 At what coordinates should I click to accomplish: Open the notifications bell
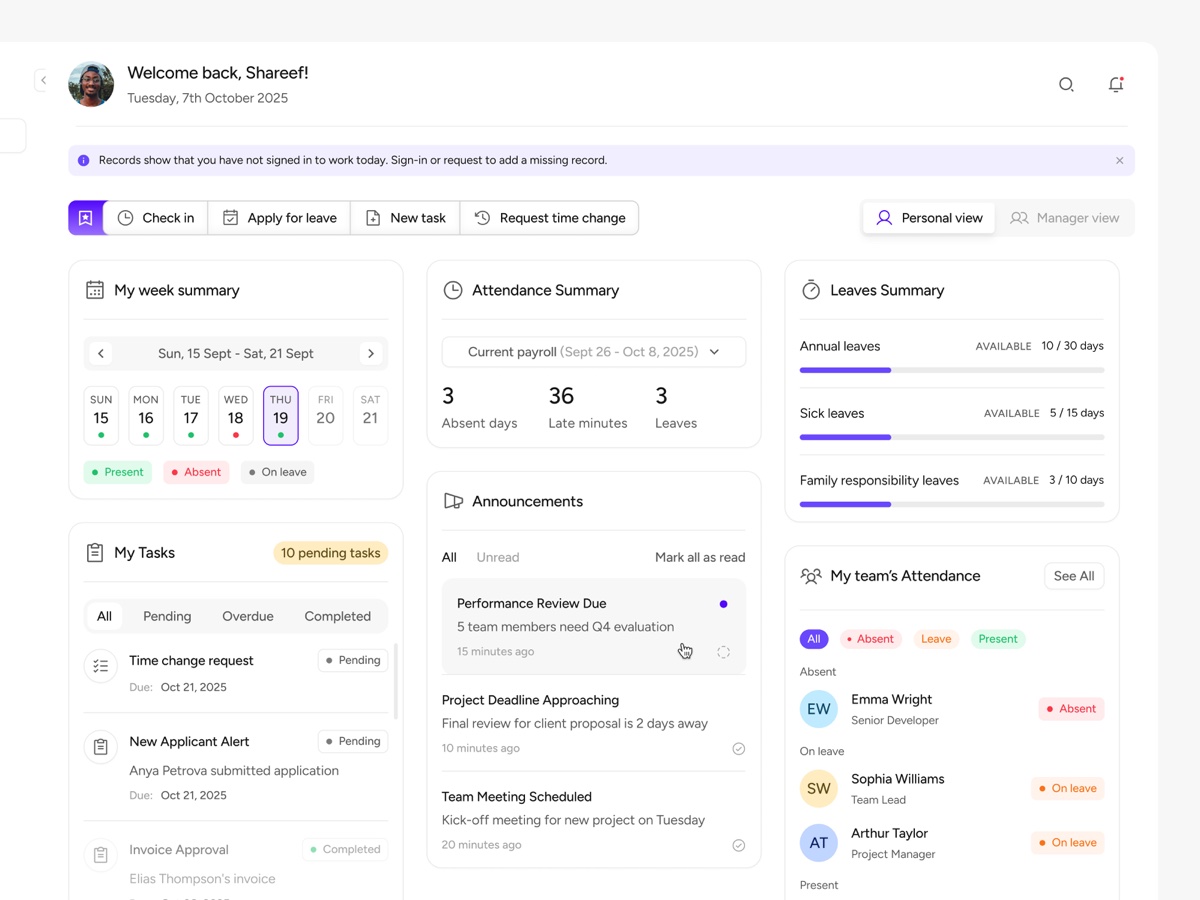point(1116,85)
